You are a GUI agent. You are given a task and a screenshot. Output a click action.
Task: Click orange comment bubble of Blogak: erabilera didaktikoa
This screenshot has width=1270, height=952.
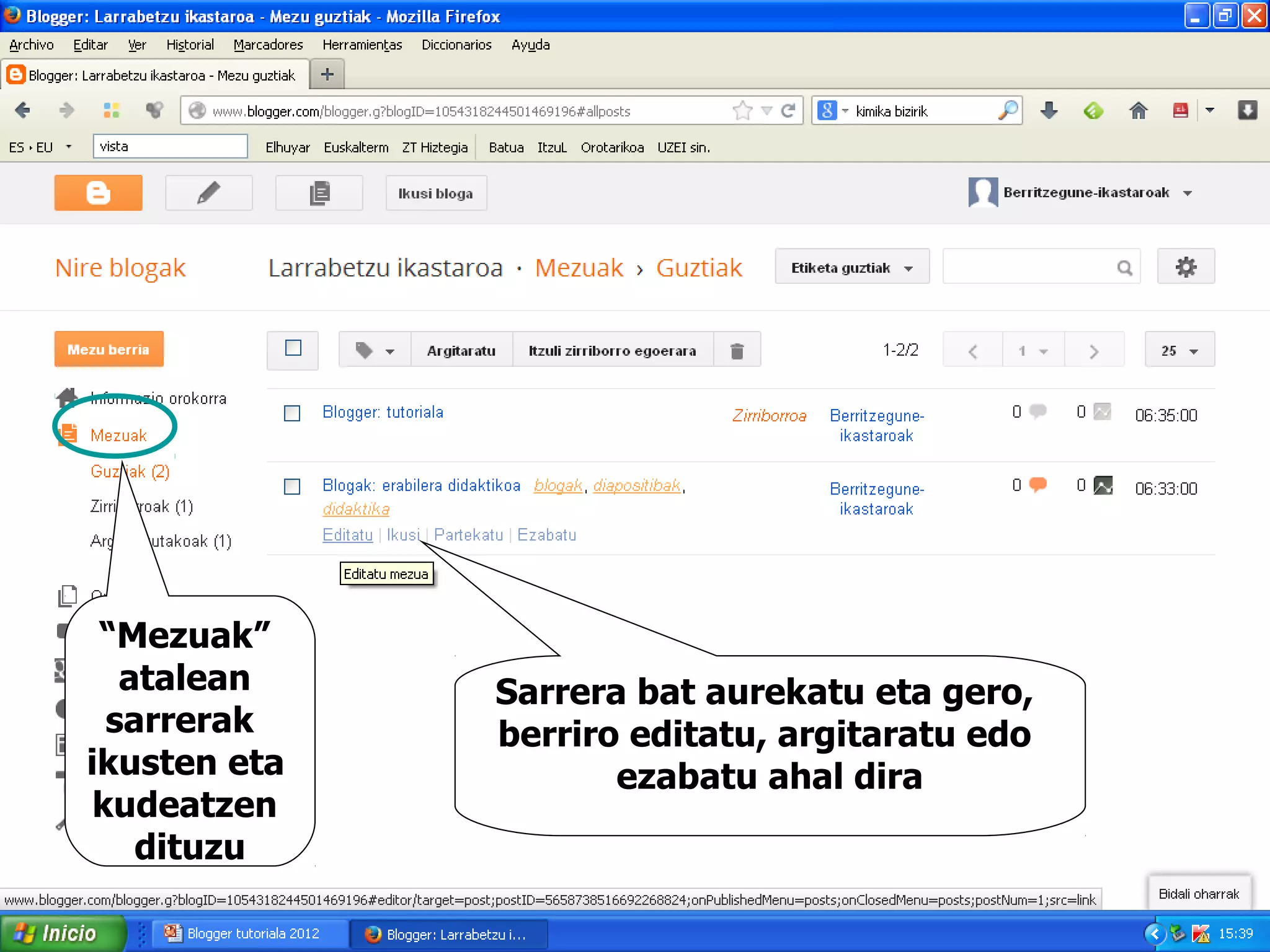1038,485
